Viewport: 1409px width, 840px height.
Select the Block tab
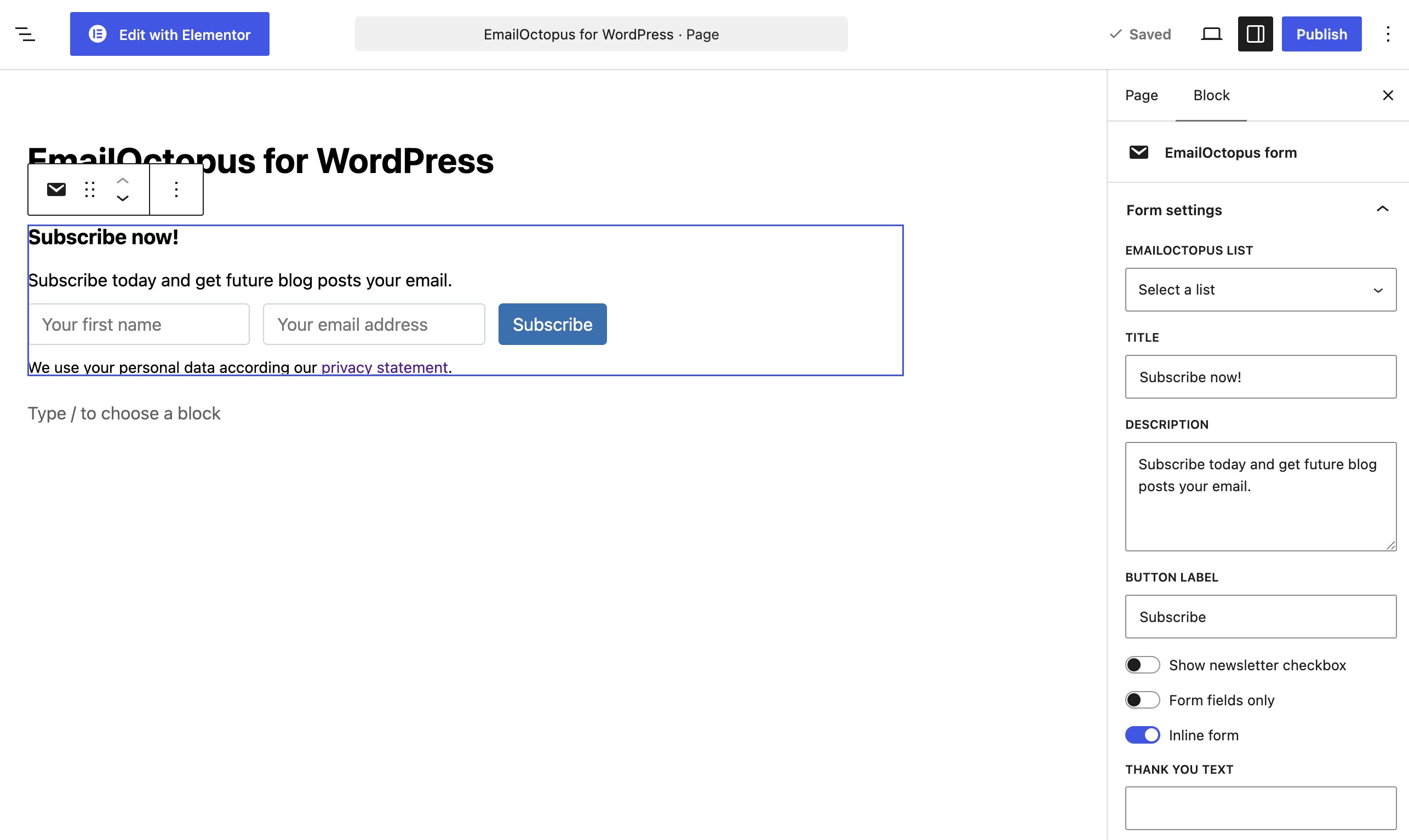click(1211, 95)
